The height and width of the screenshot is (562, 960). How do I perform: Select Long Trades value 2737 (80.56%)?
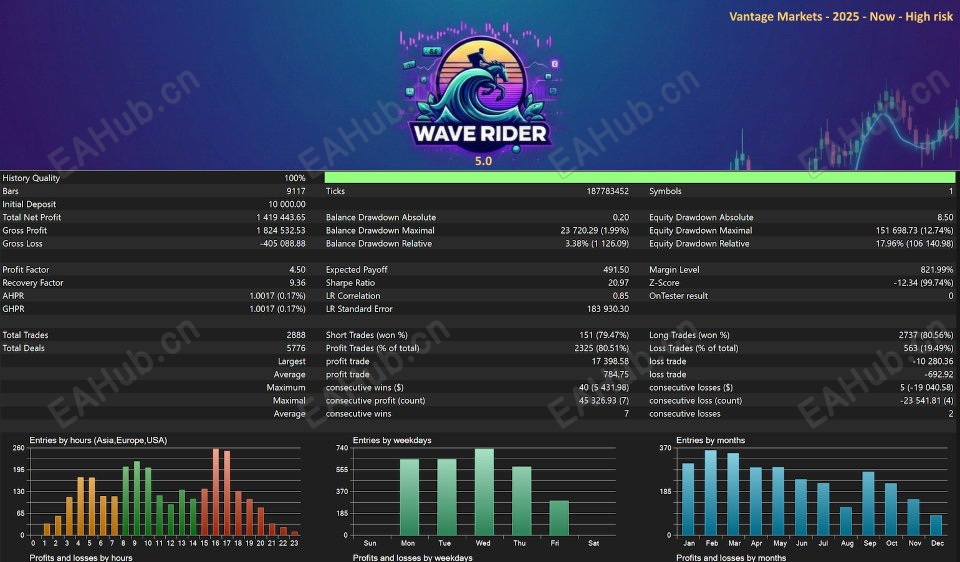(926, 335)
